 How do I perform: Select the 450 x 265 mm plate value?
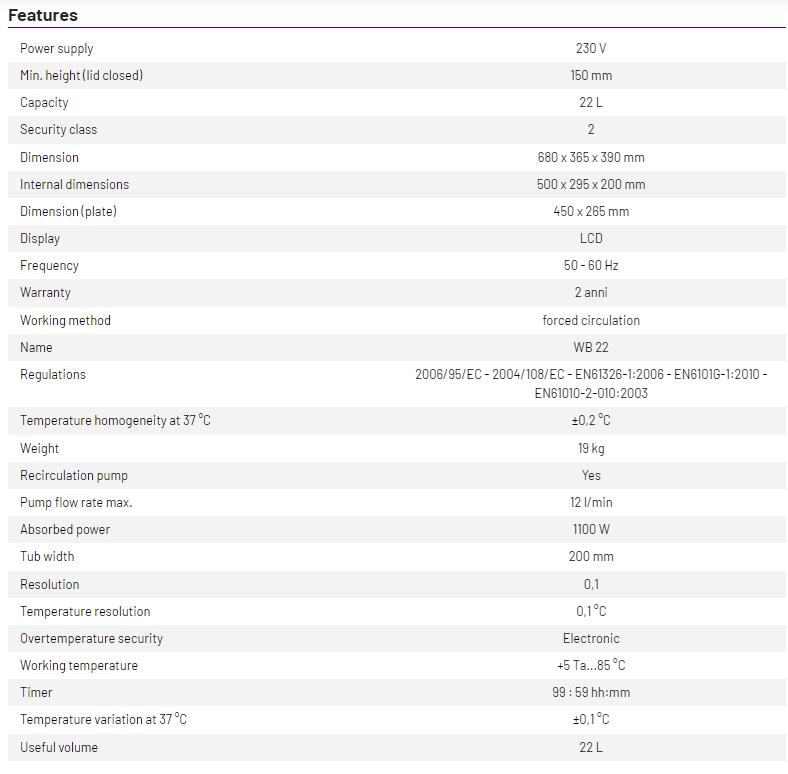591,212
